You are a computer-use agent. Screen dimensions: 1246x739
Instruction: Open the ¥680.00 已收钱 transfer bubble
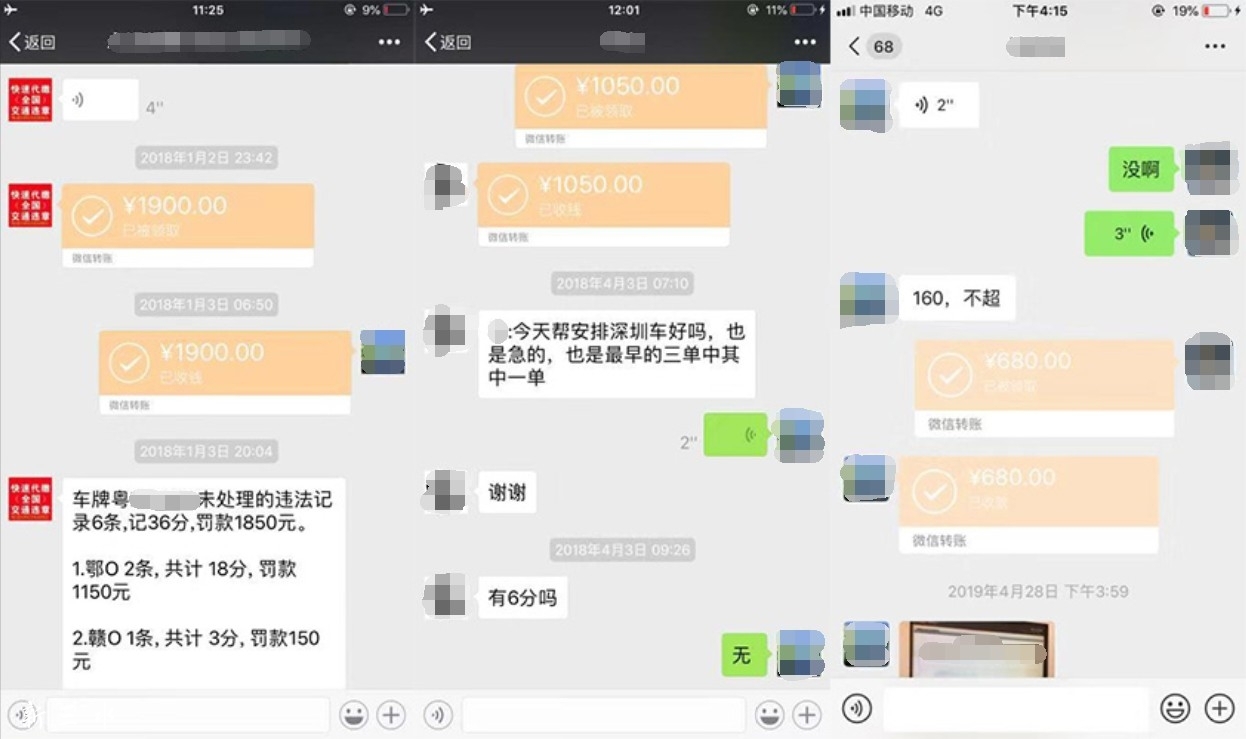(x=1028, y=505)
